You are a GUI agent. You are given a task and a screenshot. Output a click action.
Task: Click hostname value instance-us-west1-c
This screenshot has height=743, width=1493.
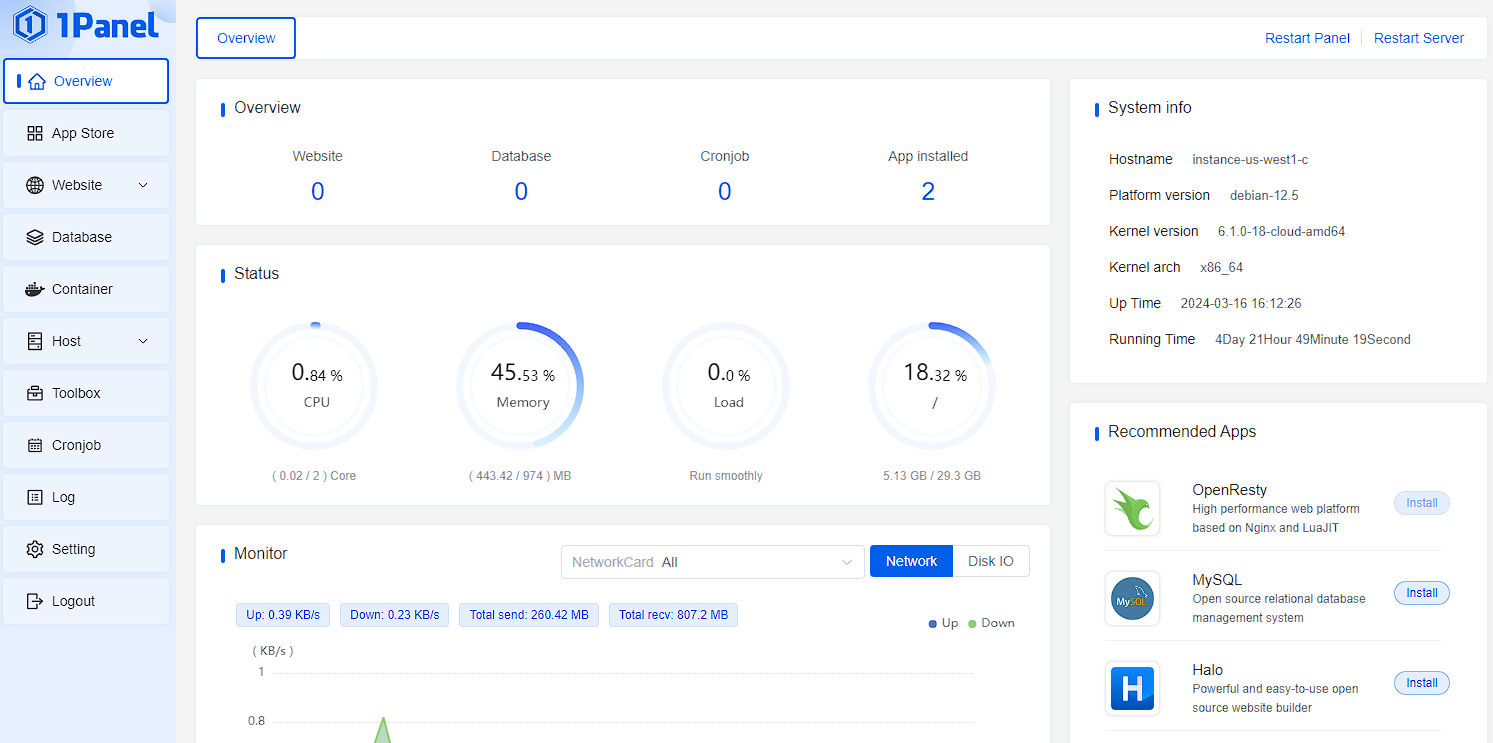1250,160
